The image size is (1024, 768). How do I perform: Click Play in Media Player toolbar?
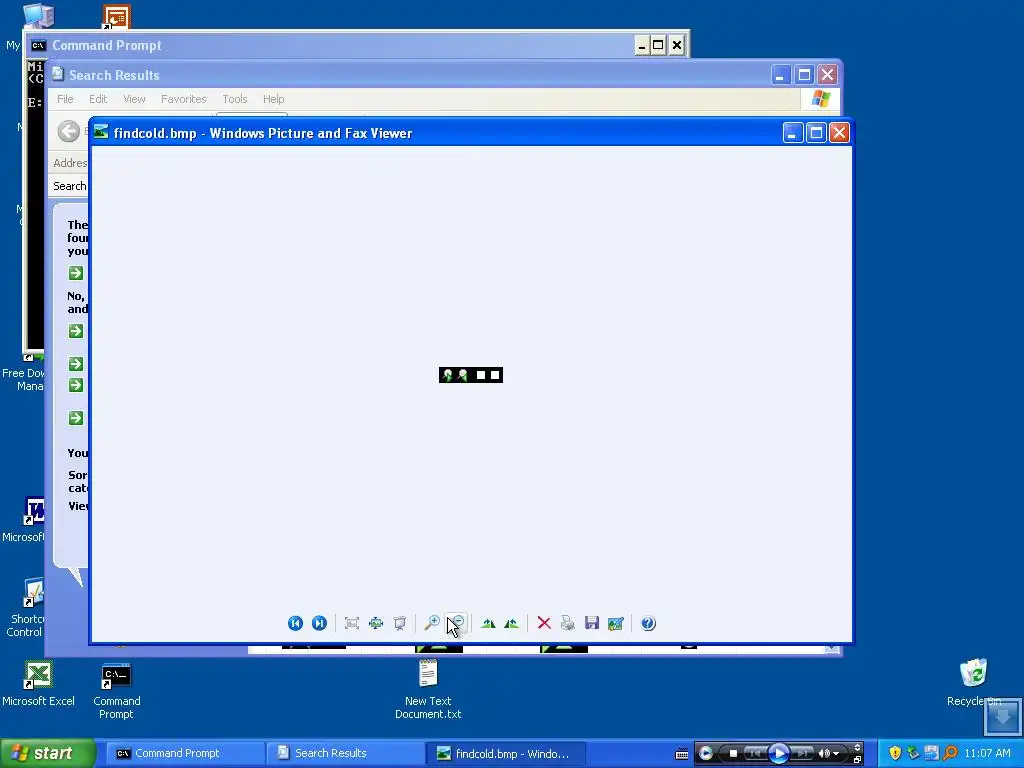click(778, 753)
